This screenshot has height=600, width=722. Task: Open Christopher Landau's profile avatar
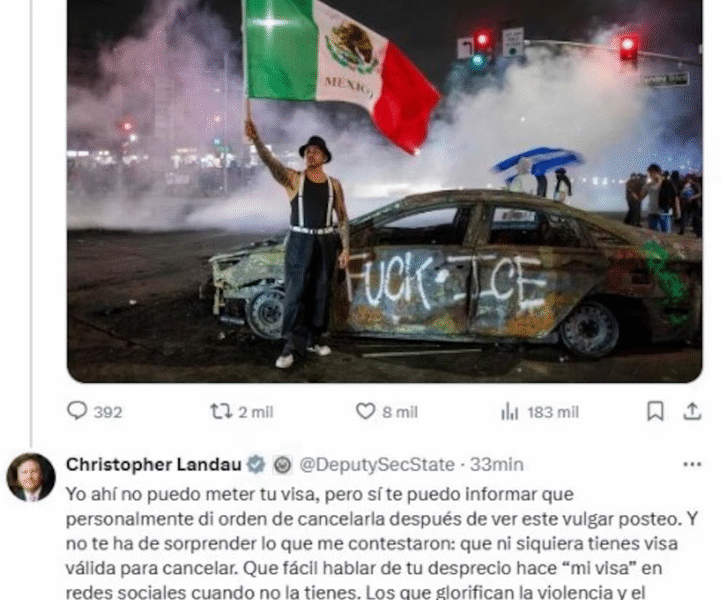coord(31,477)
